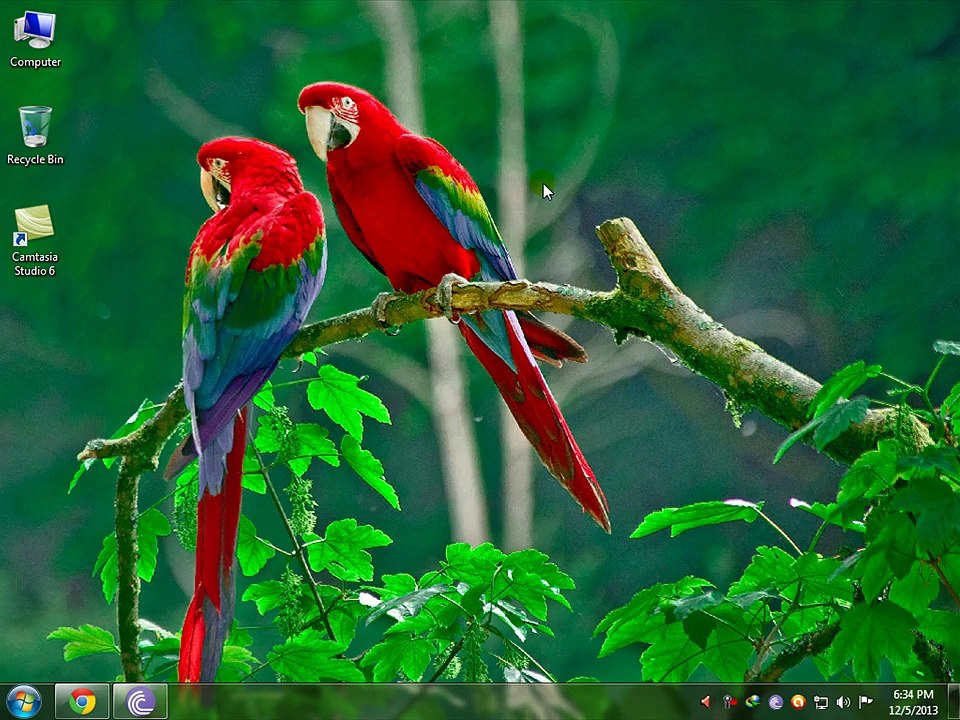The height and width of the screenshot is (720, 960).
Task: Click the BitTorrent system tray icon
Action: click(775, 702)
